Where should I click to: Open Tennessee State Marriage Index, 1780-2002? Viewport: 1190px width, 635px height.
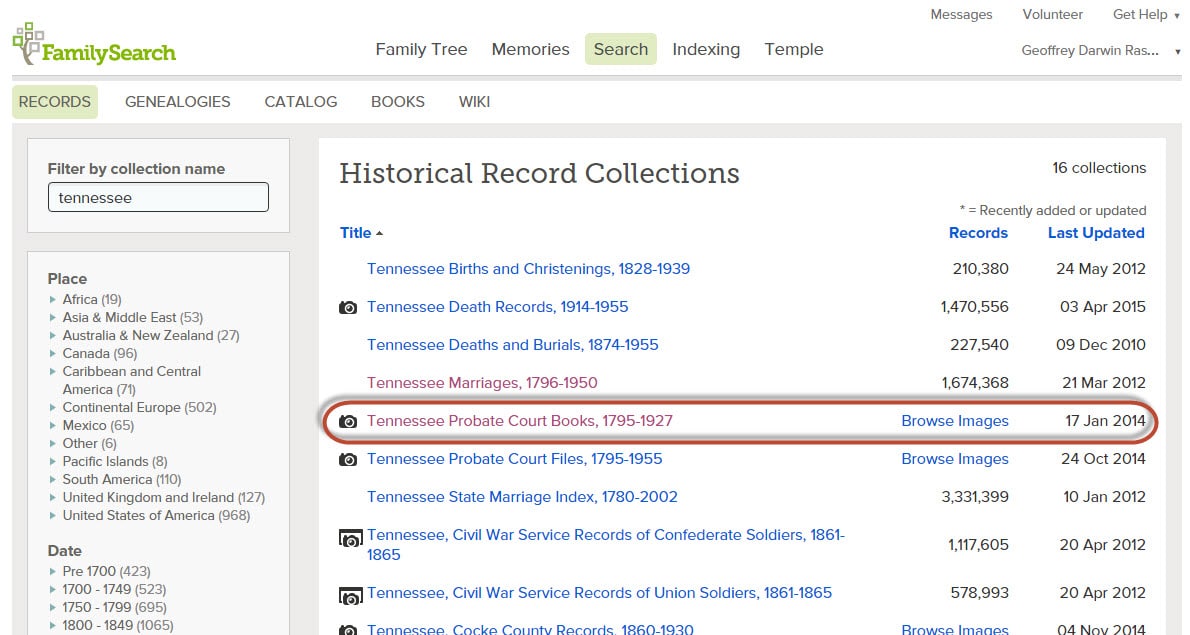pos(522,496)
